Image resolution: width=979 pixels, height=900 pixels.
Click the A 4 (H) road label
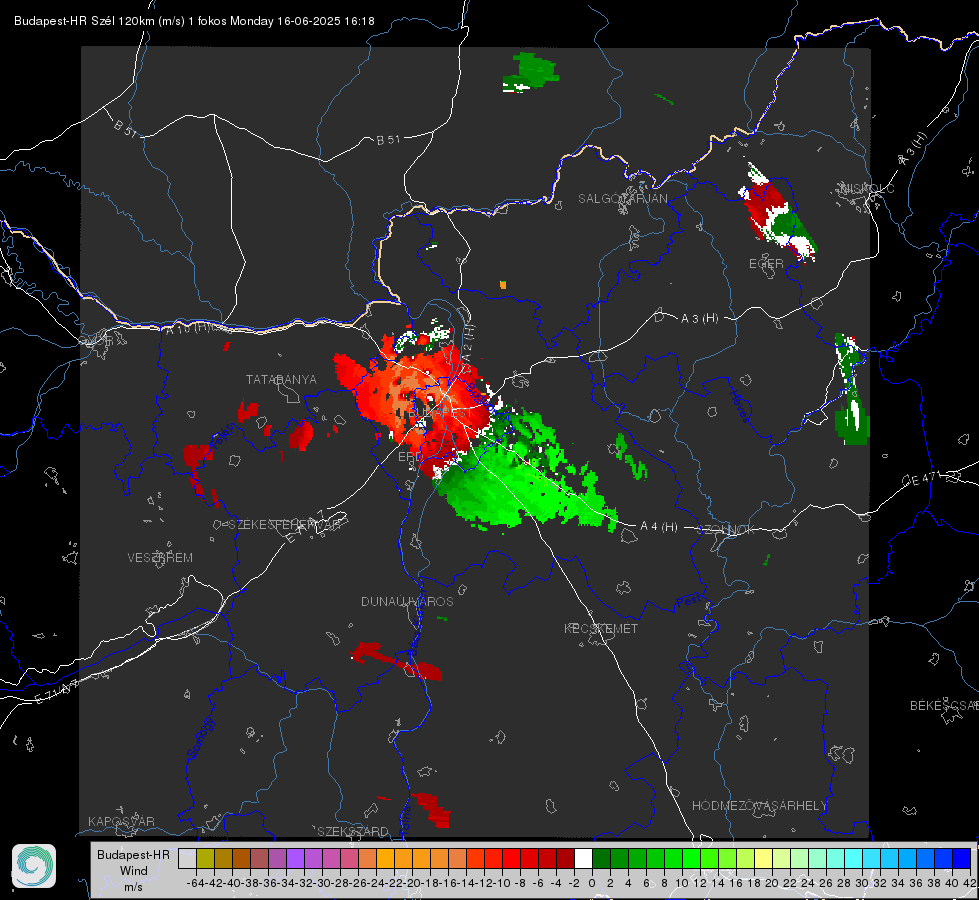659,527
